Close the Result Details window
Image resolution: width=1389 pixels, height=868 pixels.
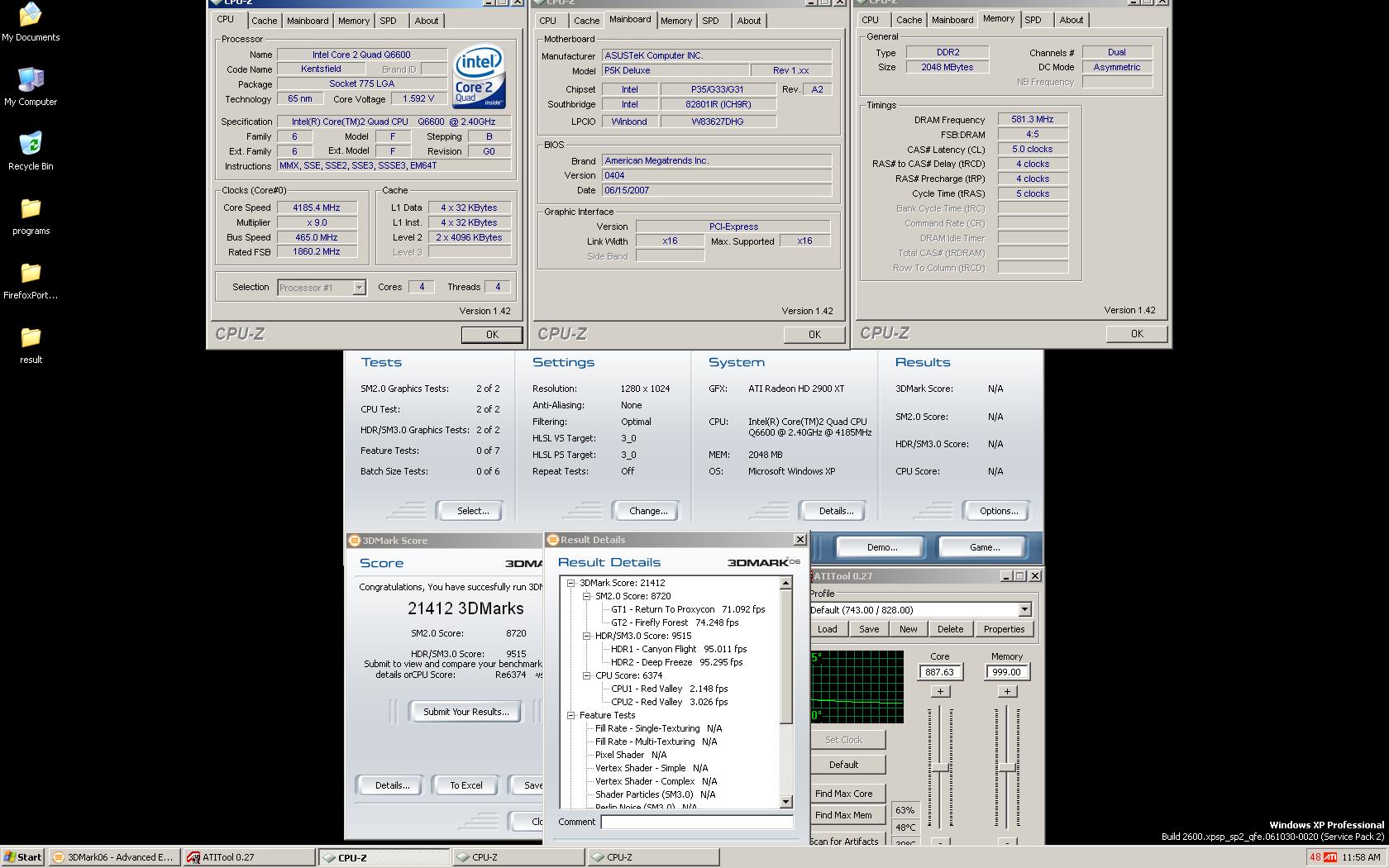click(800, 540)
